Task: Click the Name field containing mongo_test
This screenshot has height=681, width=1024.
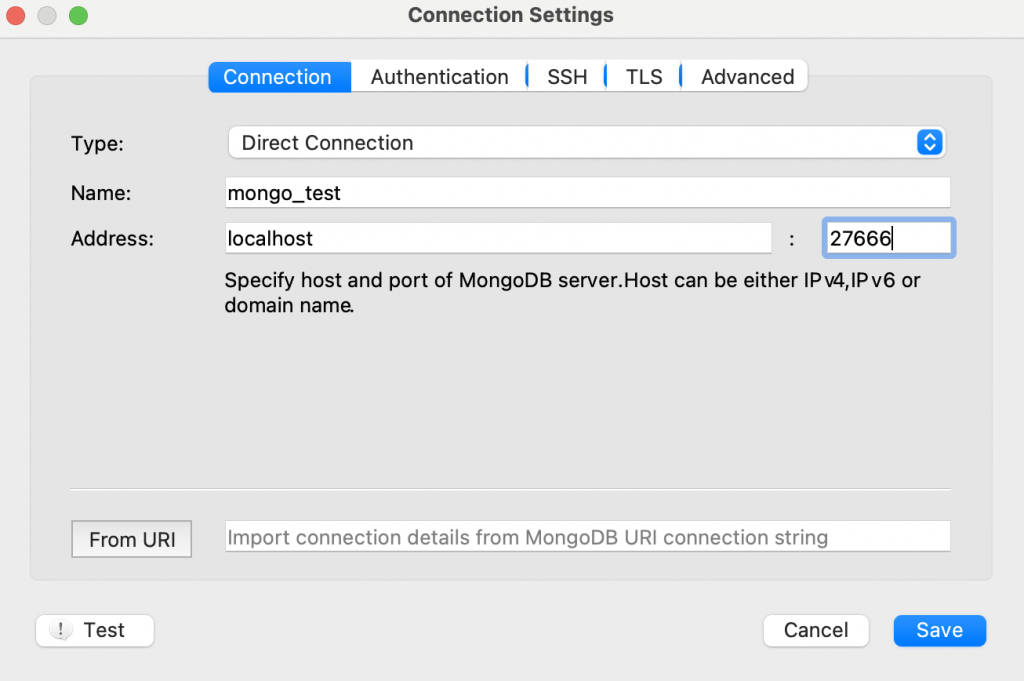Action: click(588, 193)
